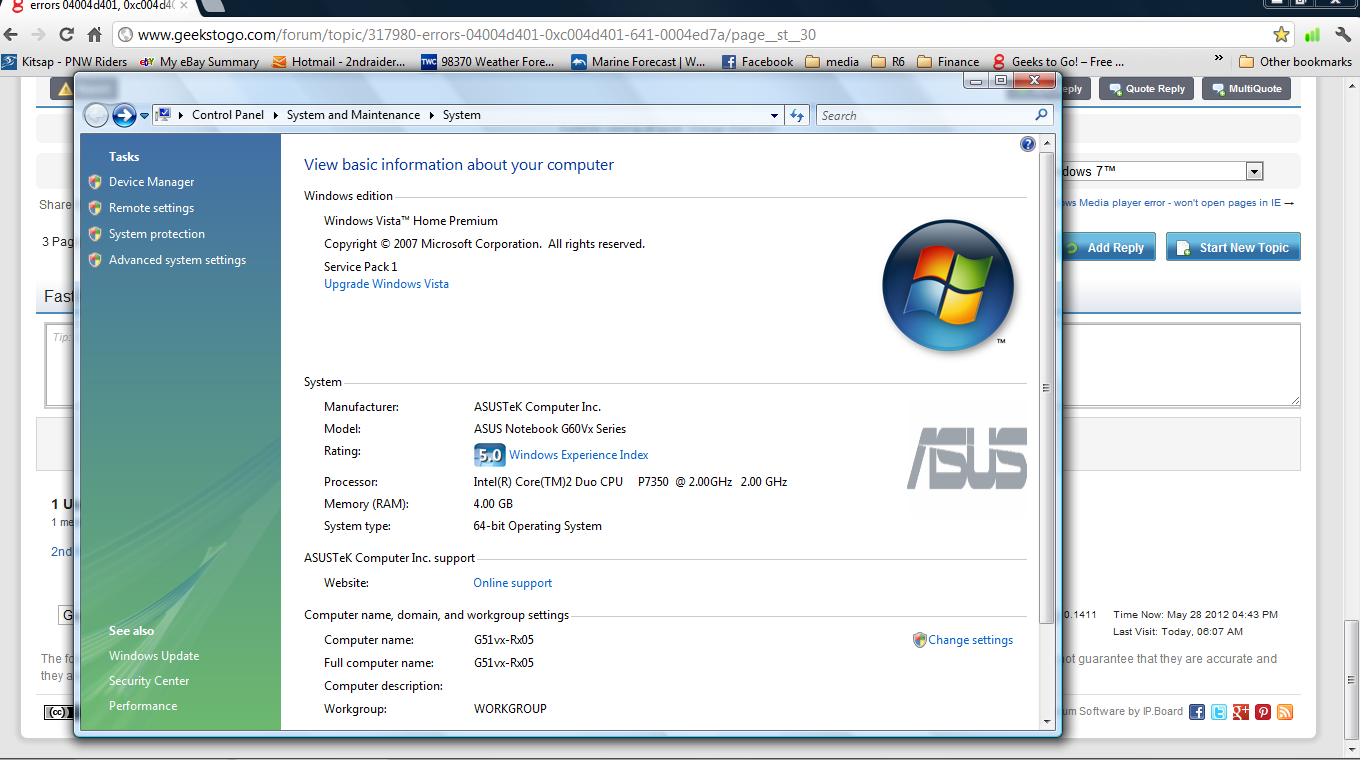Image resolution: width=1366 pixels, height=768 pixels.
Task: Open Performance under See also
Action: tap(143, 706)
